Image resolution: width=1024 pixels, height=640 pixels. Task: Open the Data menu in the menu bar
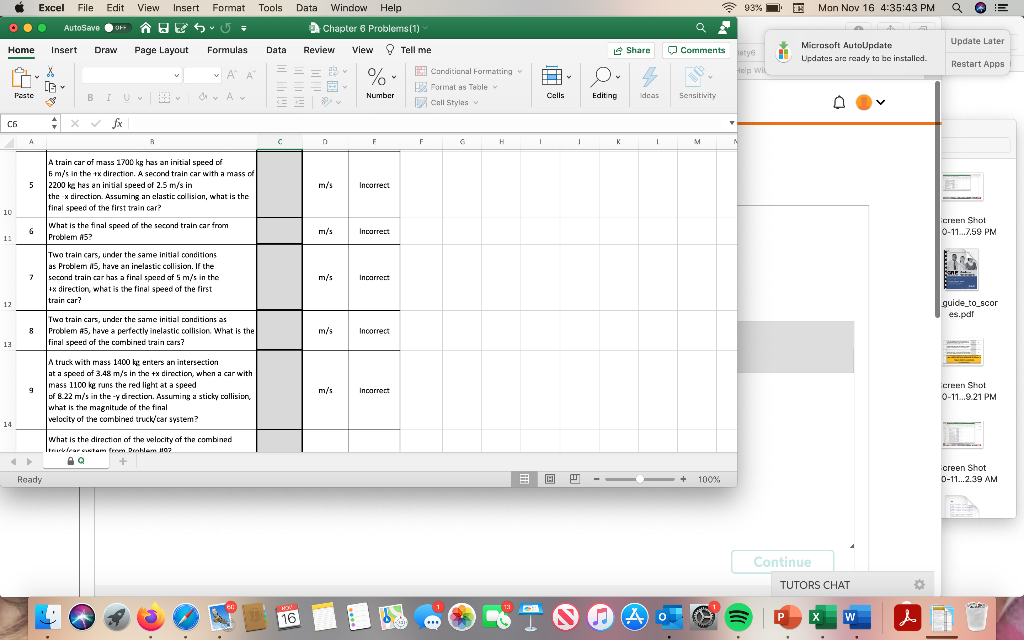pyautogui.click(x=307, y=7)
